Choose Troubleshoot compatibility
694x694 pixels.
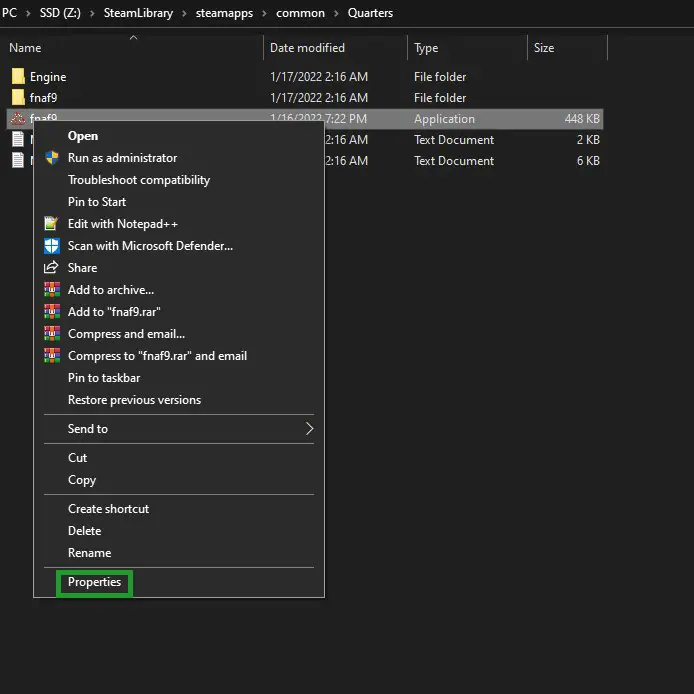pyautogui.click(x=139, y=180)
